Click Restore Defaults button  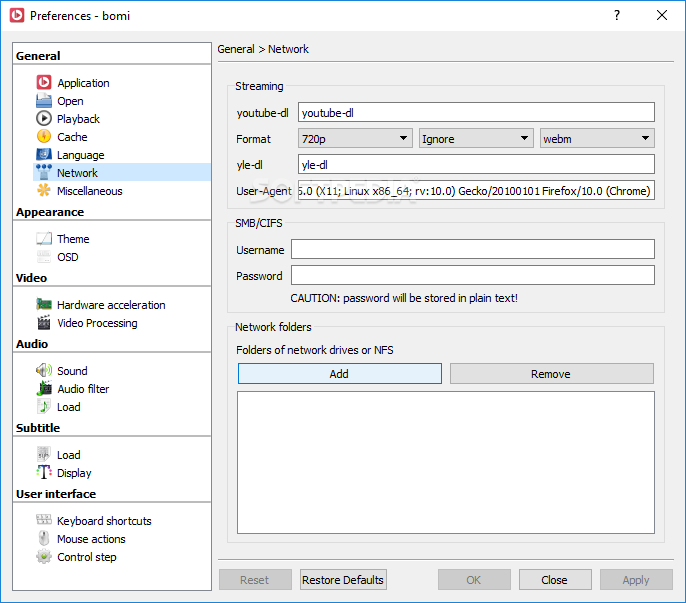tap(343, 579)
